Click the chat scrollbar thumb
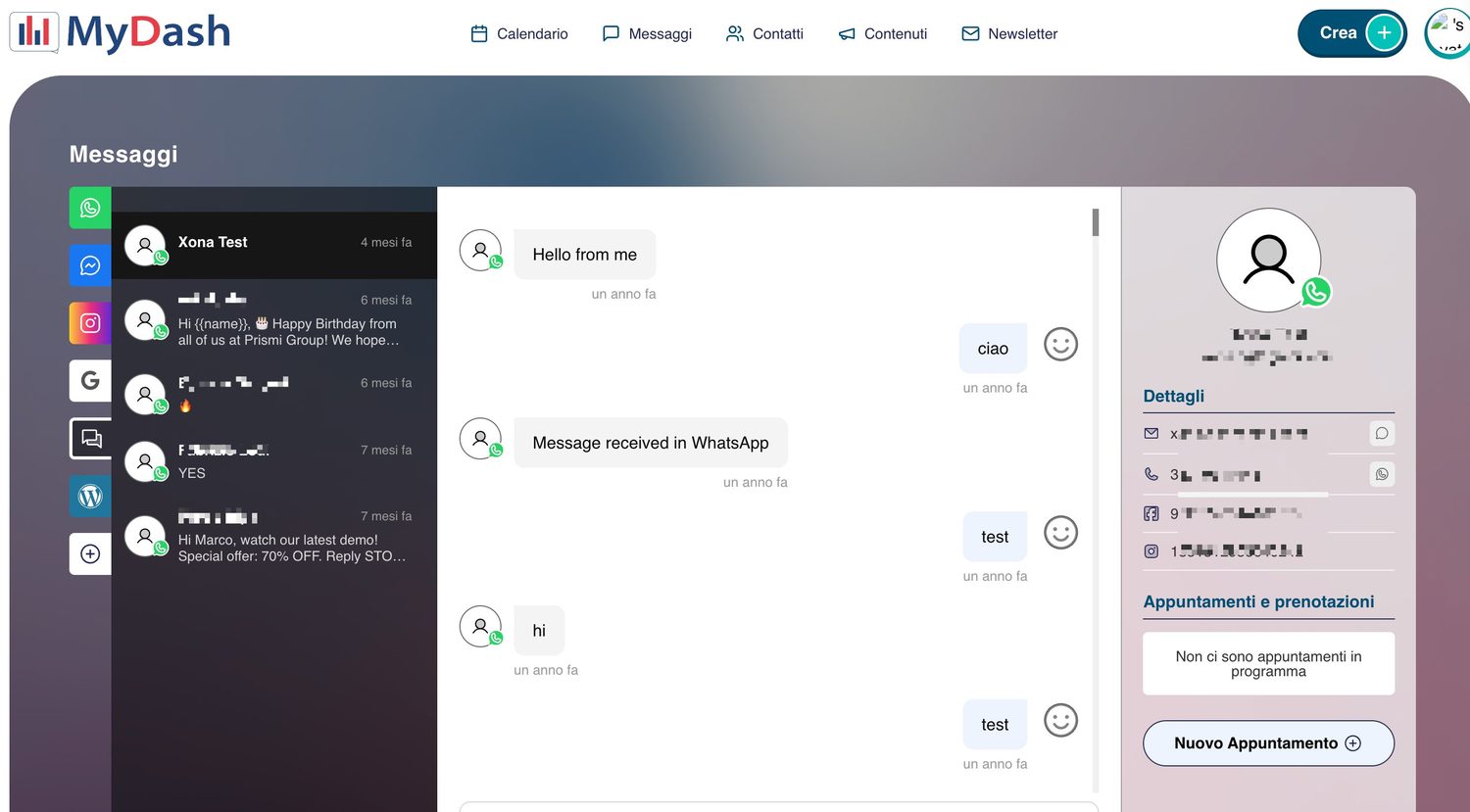1470x812 pixels. (x=1096, y=222)
